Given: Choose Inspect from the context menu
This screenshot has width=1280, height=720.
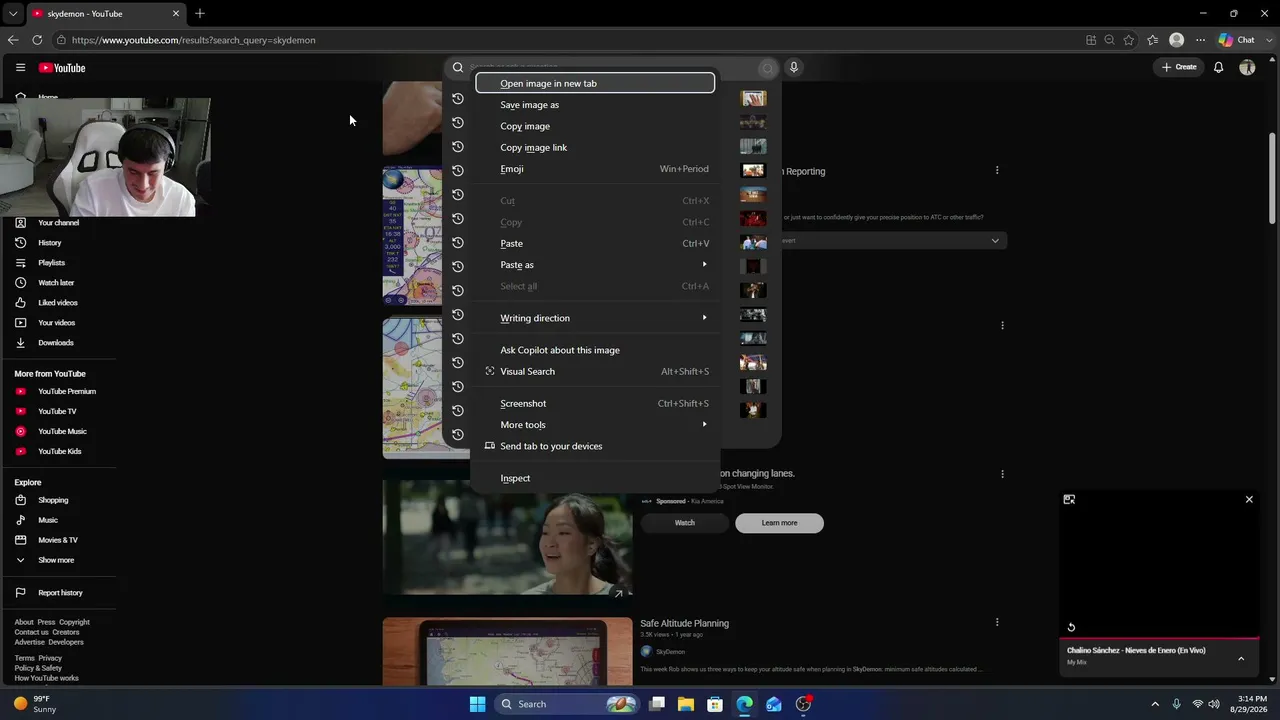Looking at the screenshot, I should point(595,478).
